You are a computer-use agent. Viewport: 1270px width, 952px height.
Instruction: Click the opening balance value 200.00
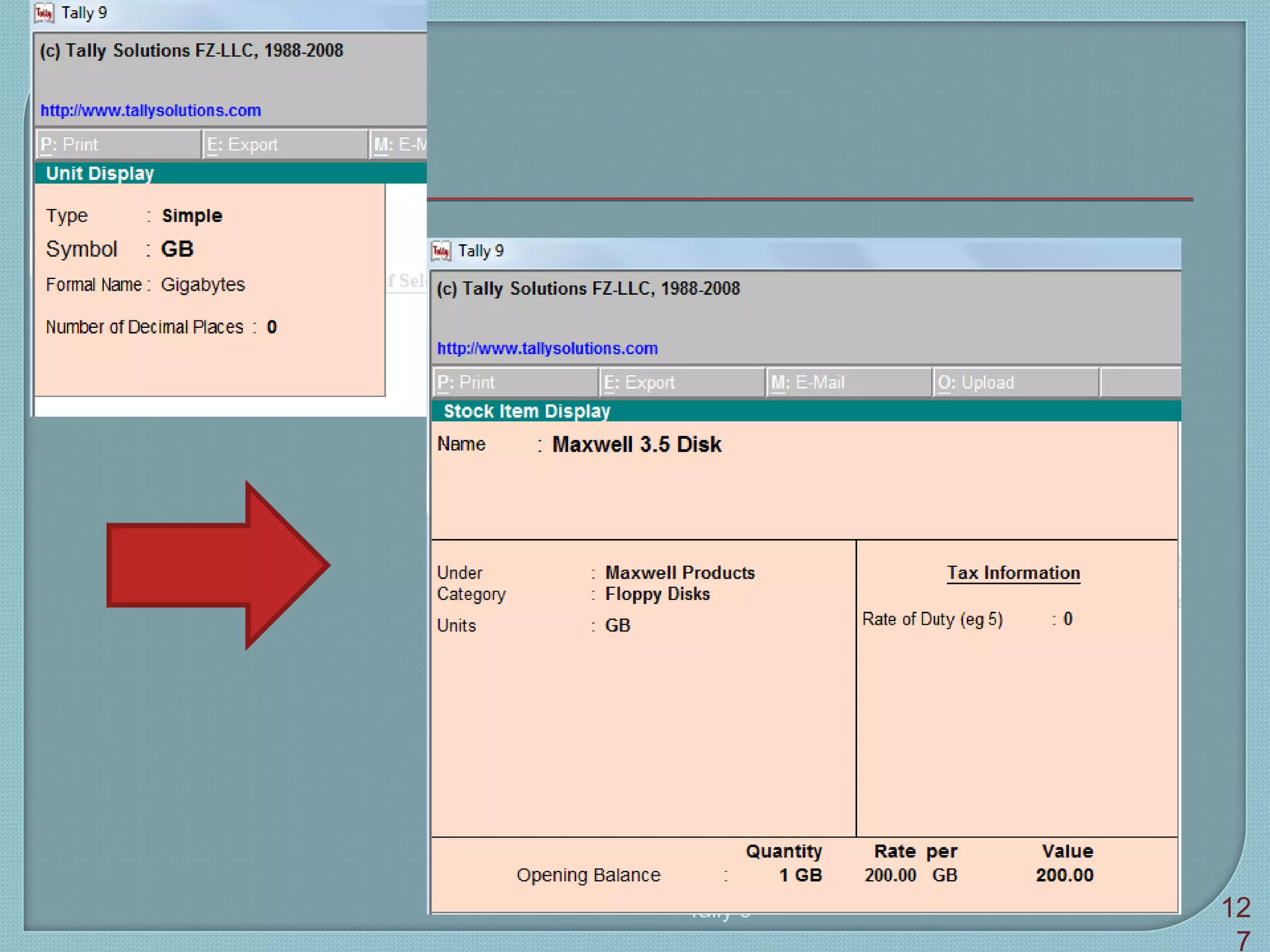tap(1064, 875)
